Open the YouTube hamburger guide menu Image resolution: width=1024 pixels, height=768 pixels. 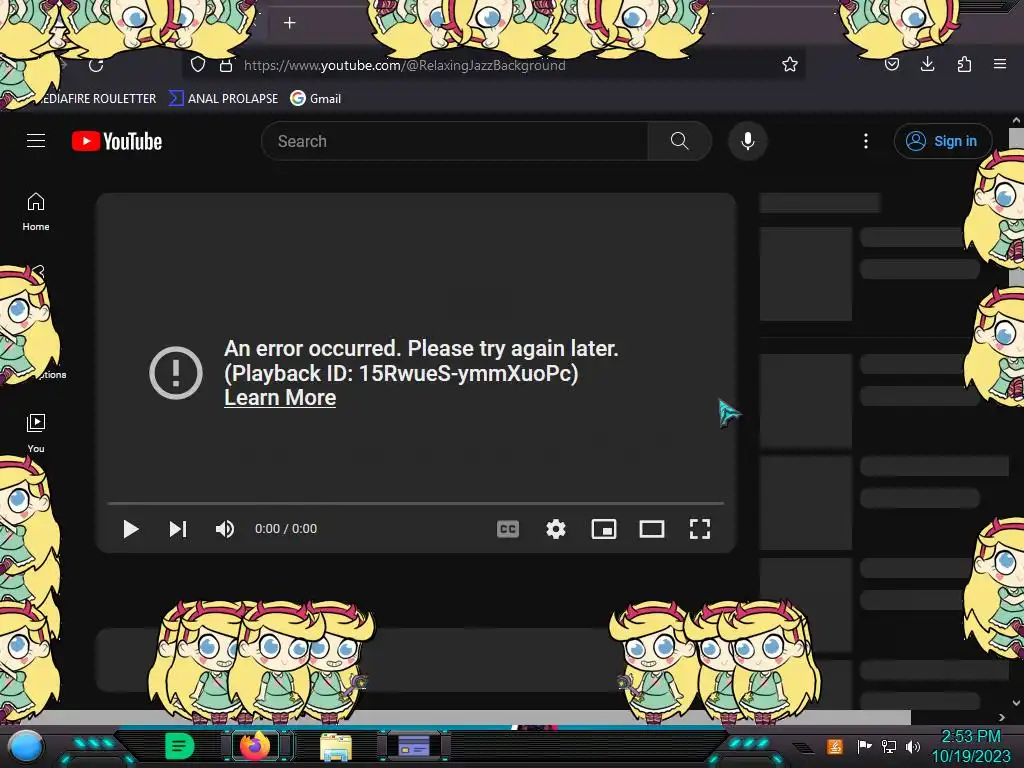(36, 140)
